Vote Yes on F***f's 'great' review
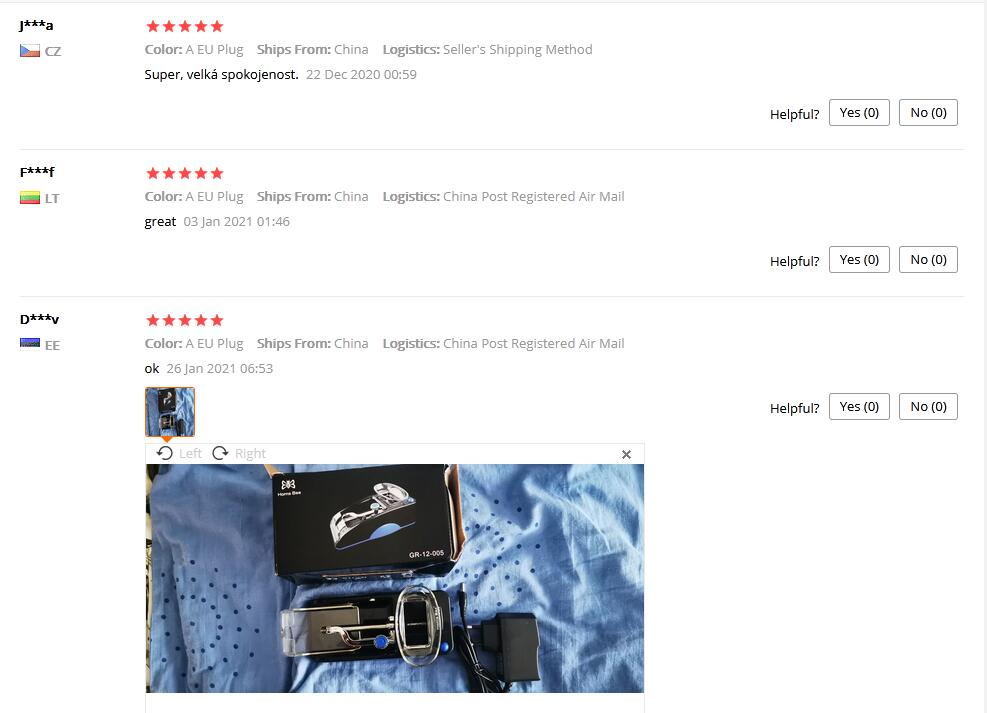987x713 pixels. click(859, 259)
